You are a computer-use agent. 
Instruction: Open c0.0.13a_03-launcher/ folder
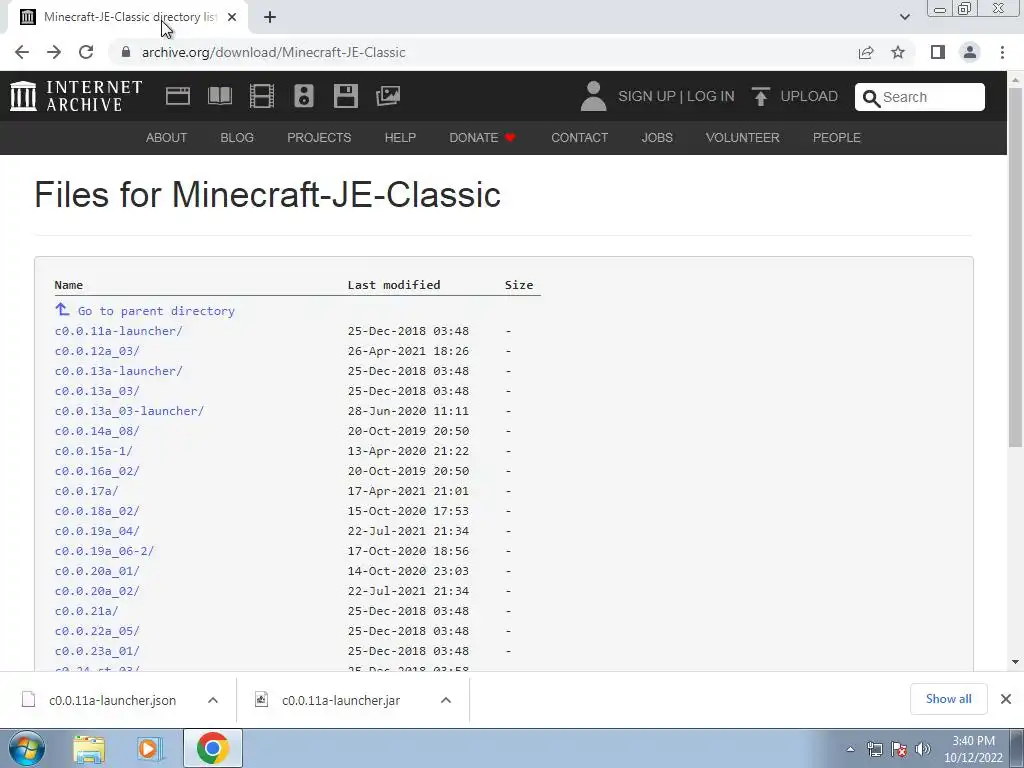coord(129,411)
